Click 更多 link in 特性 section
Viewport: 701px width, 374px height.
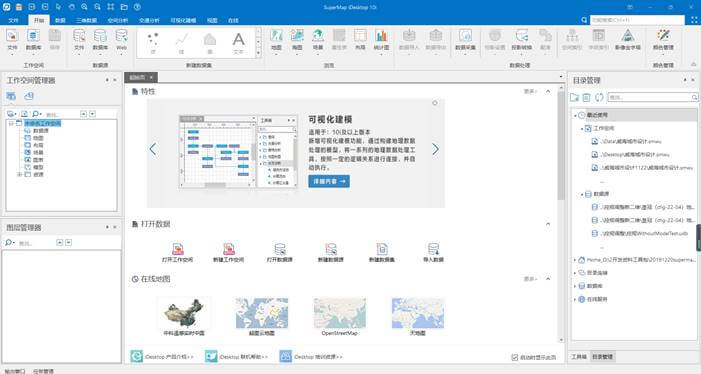click(x=530, y=91)
